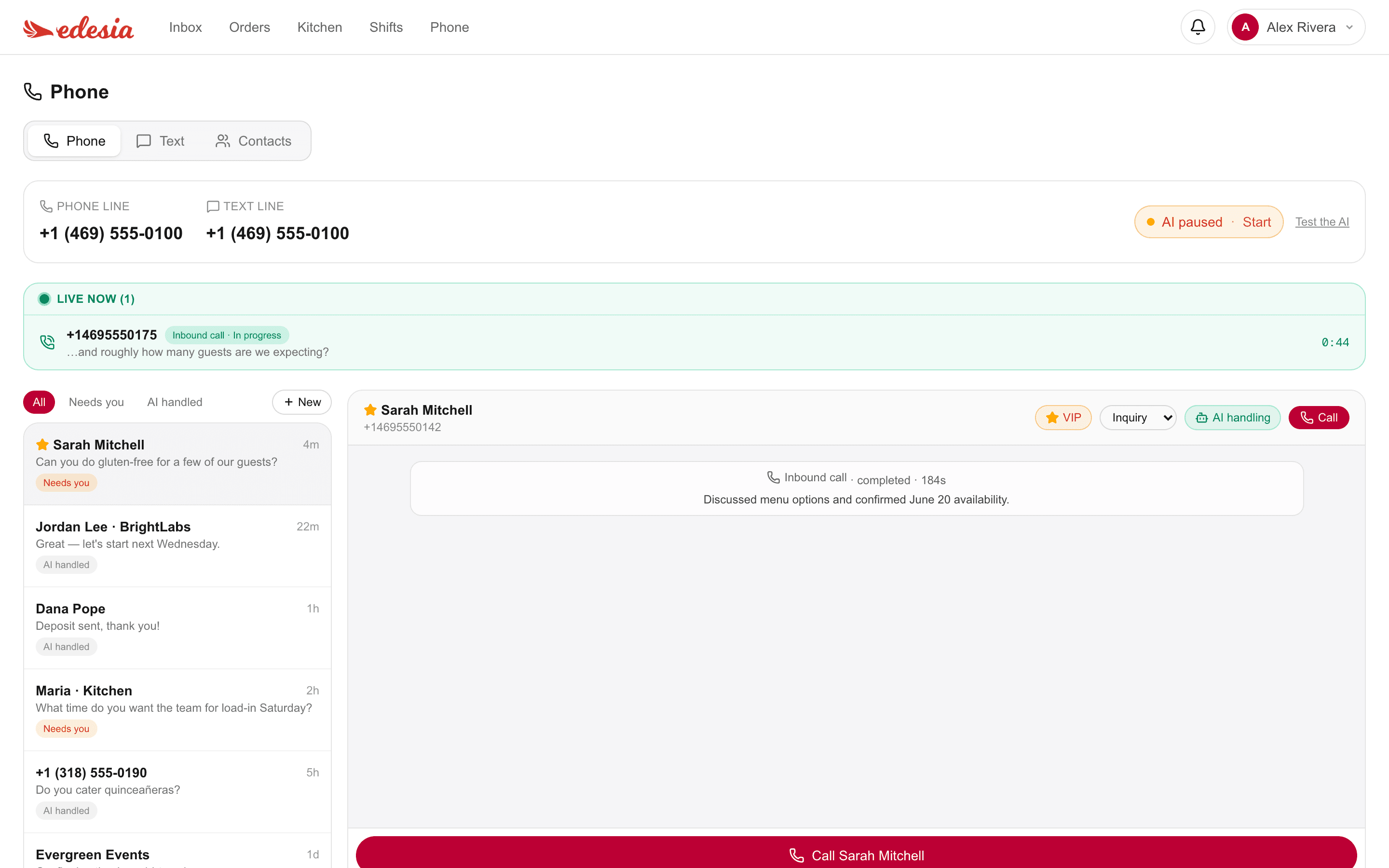Viewport: 1389px width, 868px height.
Task: Open the notifications bell
Action: 1198,27
